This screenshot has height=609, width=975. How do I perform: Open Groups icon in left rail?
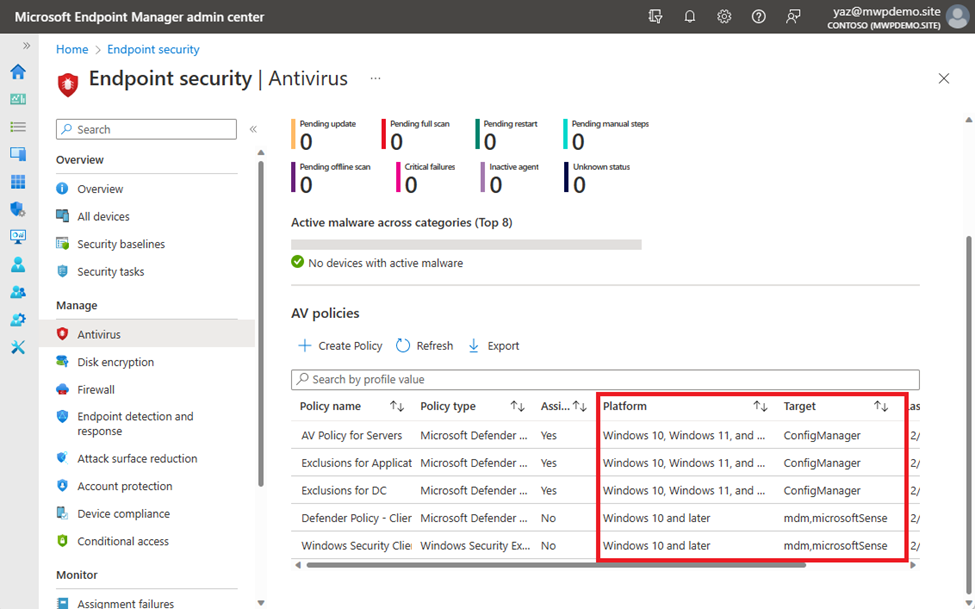click(x=18, y=292)
